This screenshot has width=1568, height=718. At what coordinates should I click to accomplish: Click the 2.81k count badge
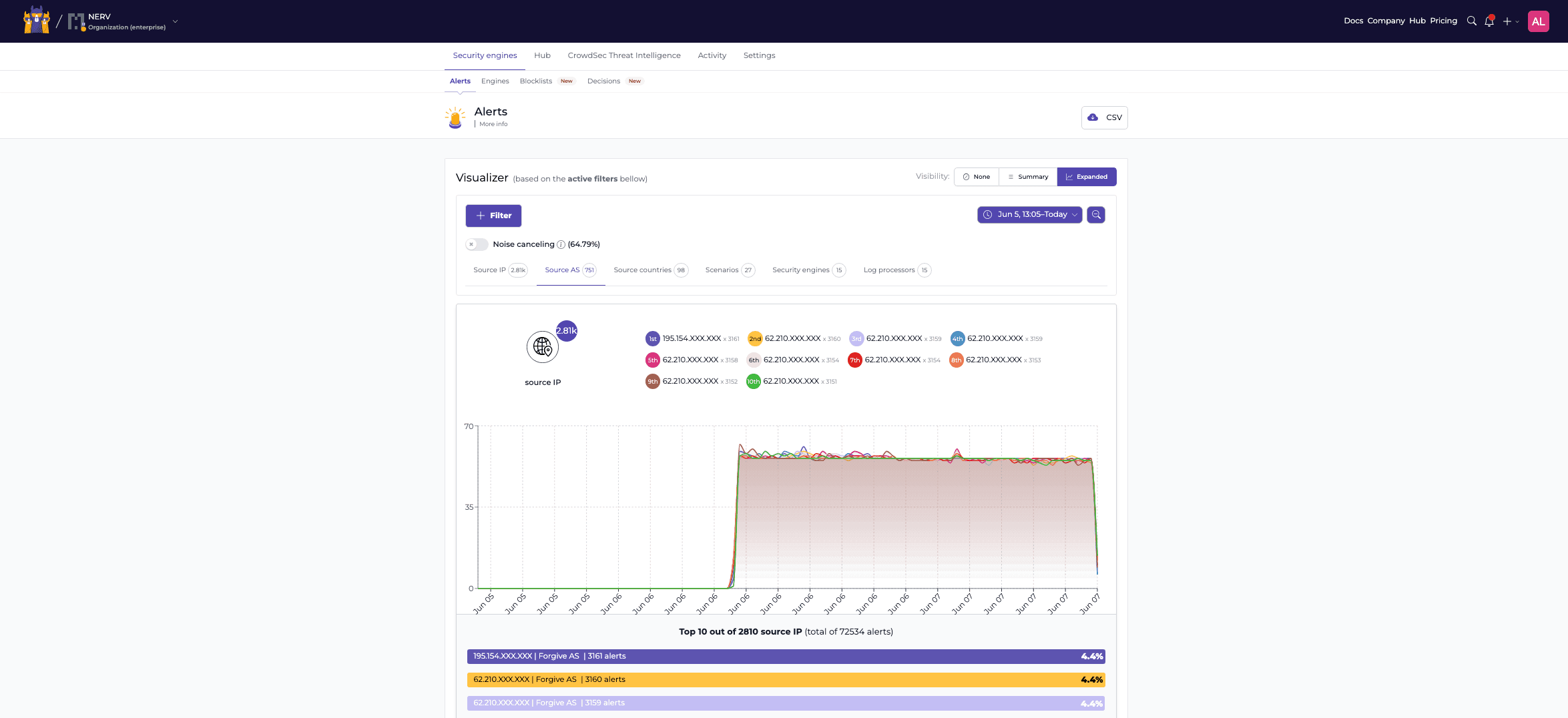pyautogui.click(x=566, y=331)
